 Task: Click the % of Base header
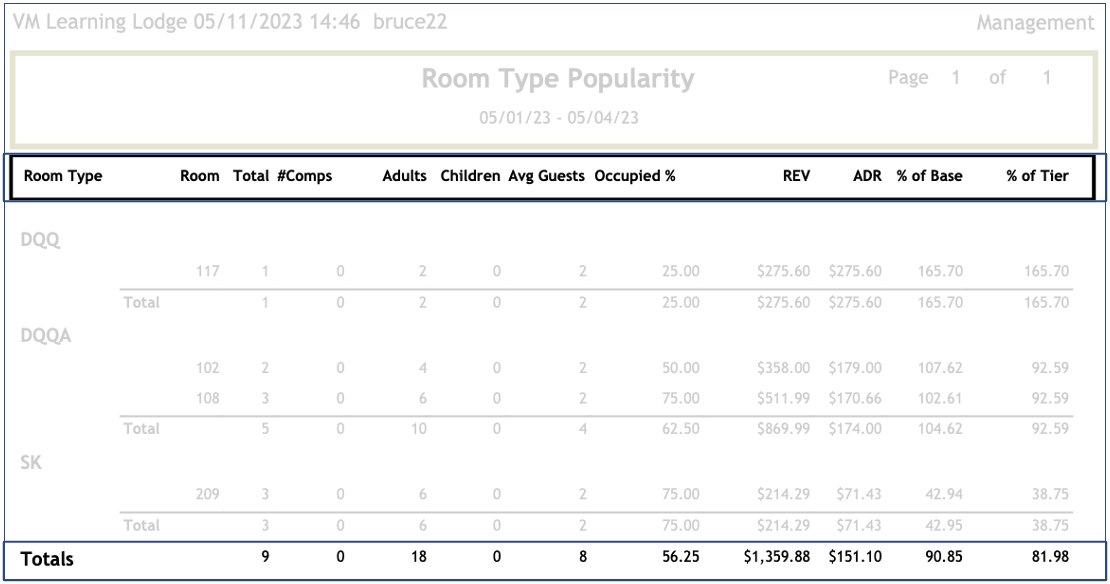tap(929, 176)
